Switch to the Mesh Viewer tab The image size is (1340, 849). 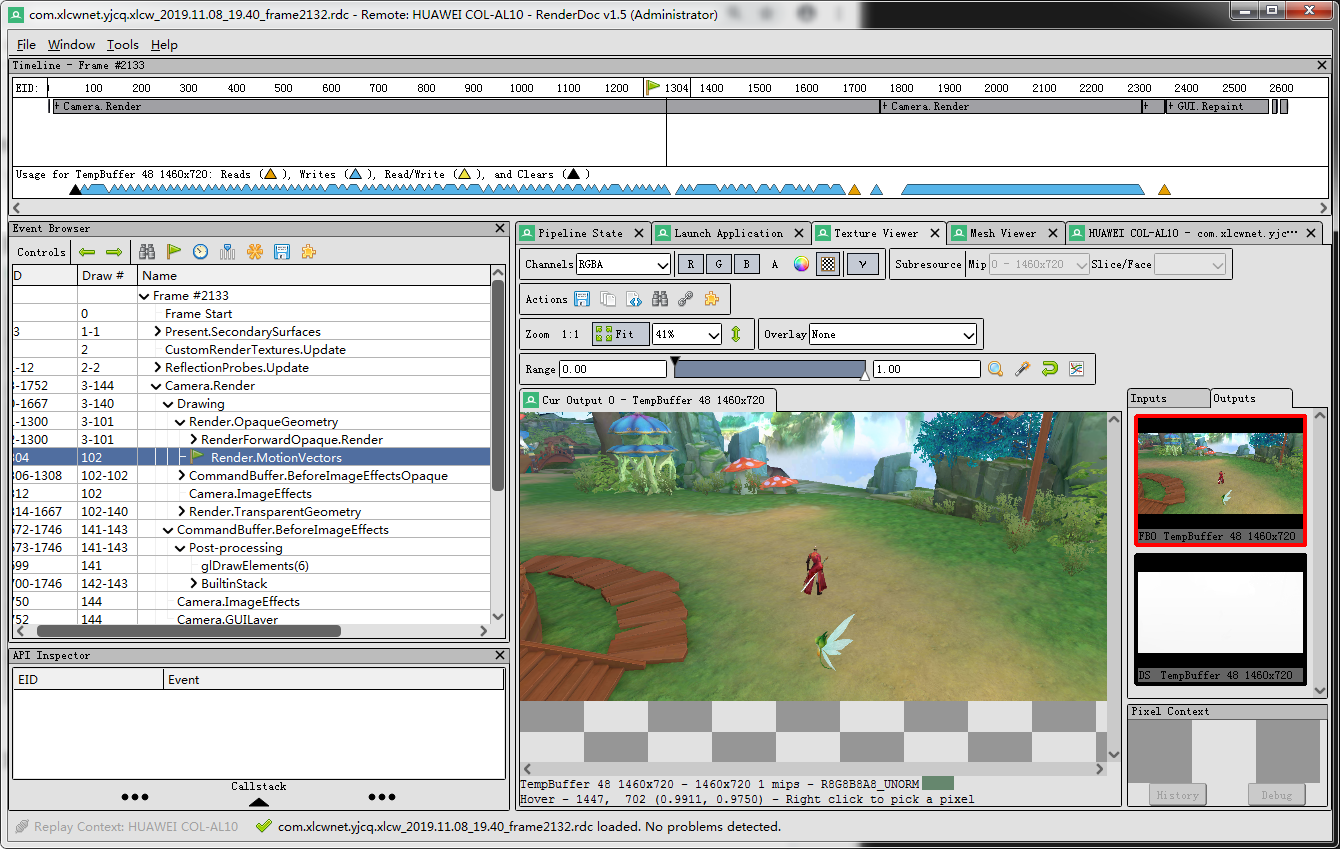1004,232
